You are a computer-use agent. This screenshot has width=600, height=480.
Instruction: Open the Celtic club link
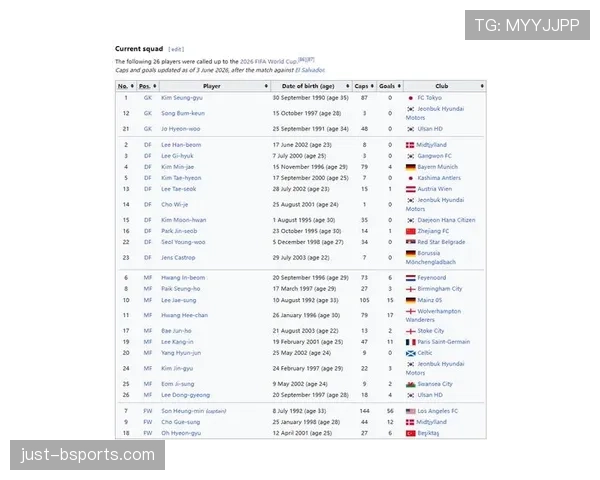click(x=425, y=353)
